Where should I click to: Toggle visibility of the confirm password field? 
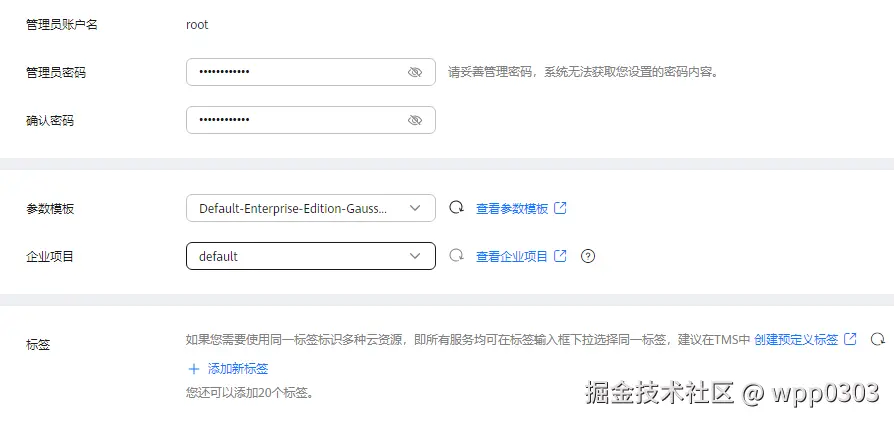(415, 120)
